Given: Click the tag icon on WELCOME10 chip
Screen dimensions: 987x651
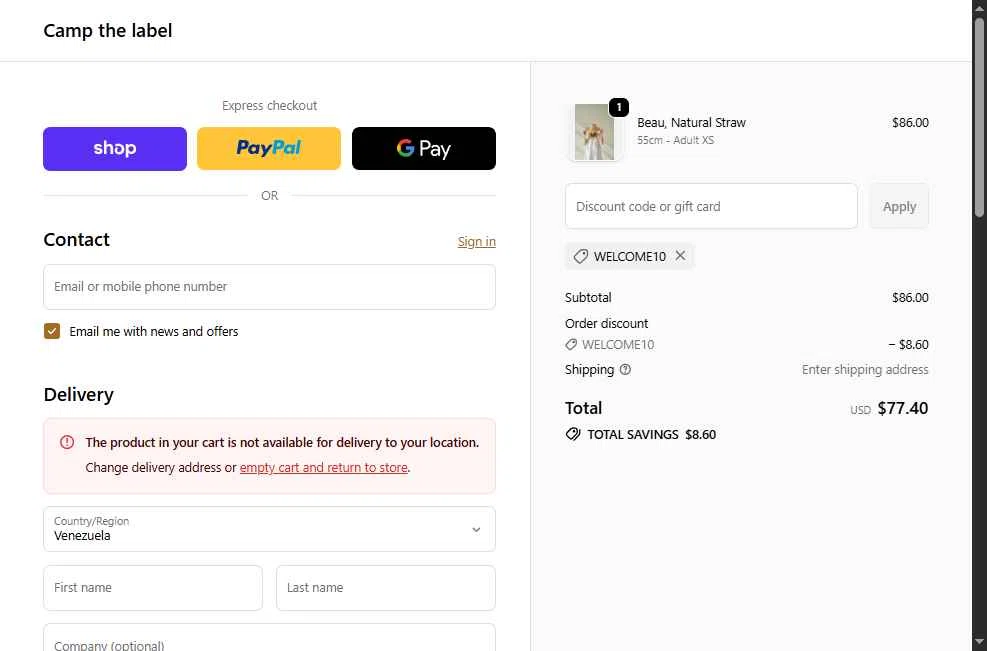Looking at the screenshot, I should point(580,256).
